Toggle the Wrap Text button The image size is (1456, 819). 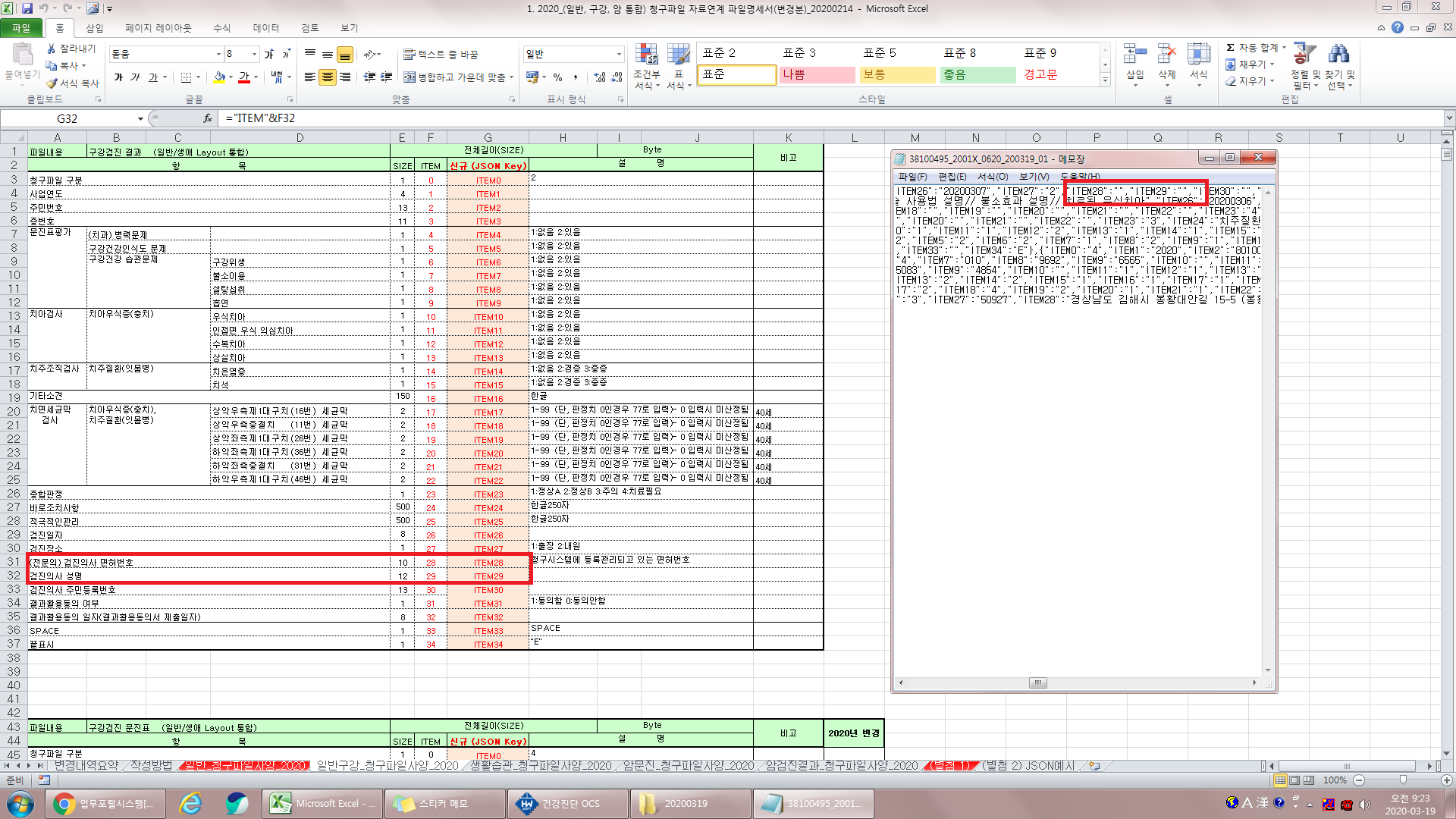pyautogui.click(x=441, y=55)
